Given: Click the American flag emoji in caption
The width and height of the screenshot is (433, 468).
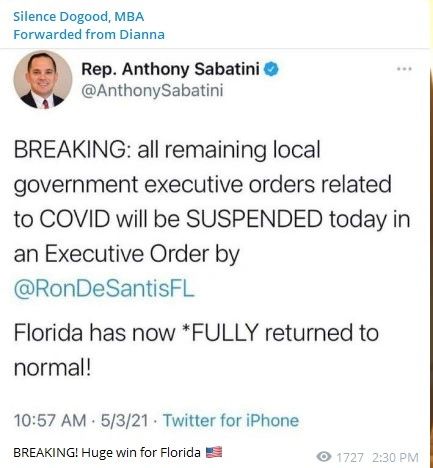Looking at the screenshot, I should [x=214, y=452].
